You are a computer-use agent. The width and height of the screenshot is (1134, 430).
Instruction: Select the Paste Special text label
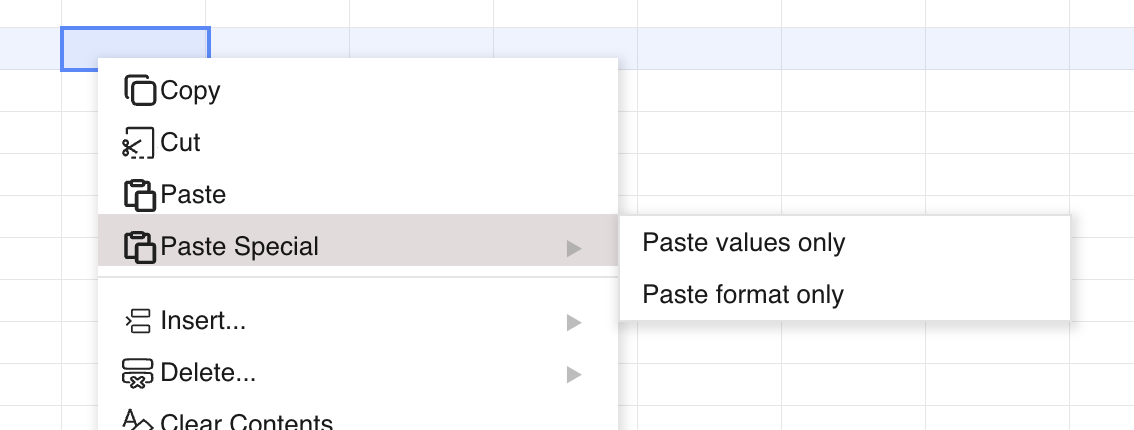(240, 247)
